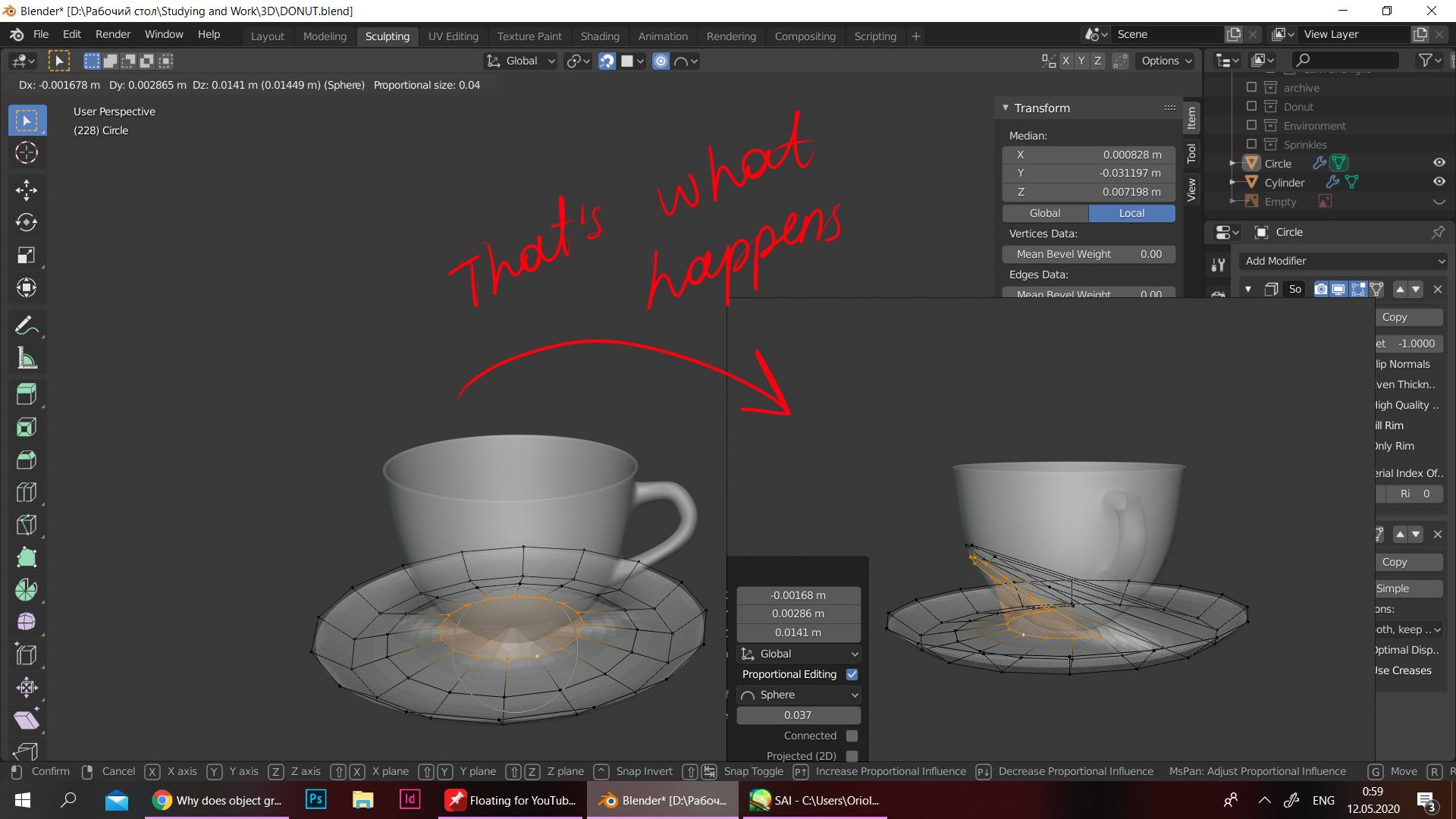Add a new workspace tab
Screen dimensions: 1456x819
click(x=916, y=36)
